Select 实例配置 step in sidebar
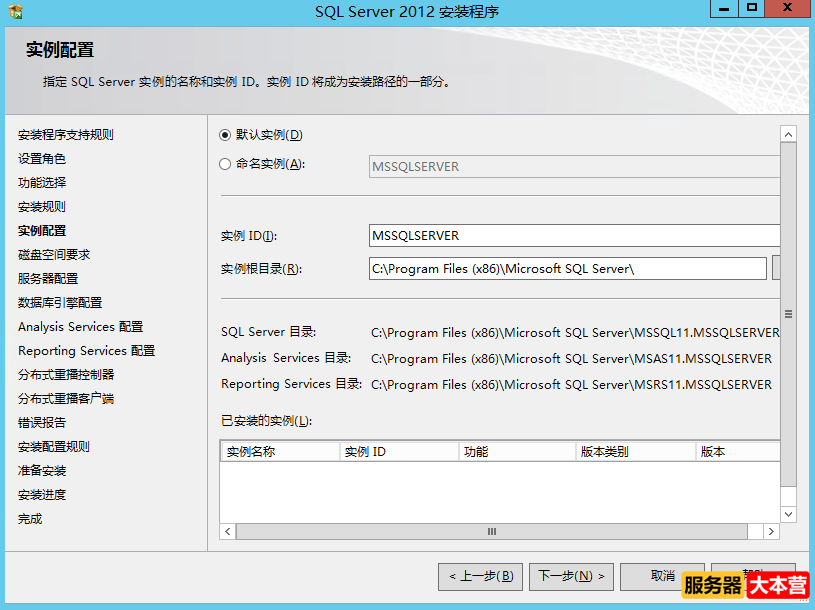Image resolution: width=815 pixels, height=610 pixels. [42, 231]
